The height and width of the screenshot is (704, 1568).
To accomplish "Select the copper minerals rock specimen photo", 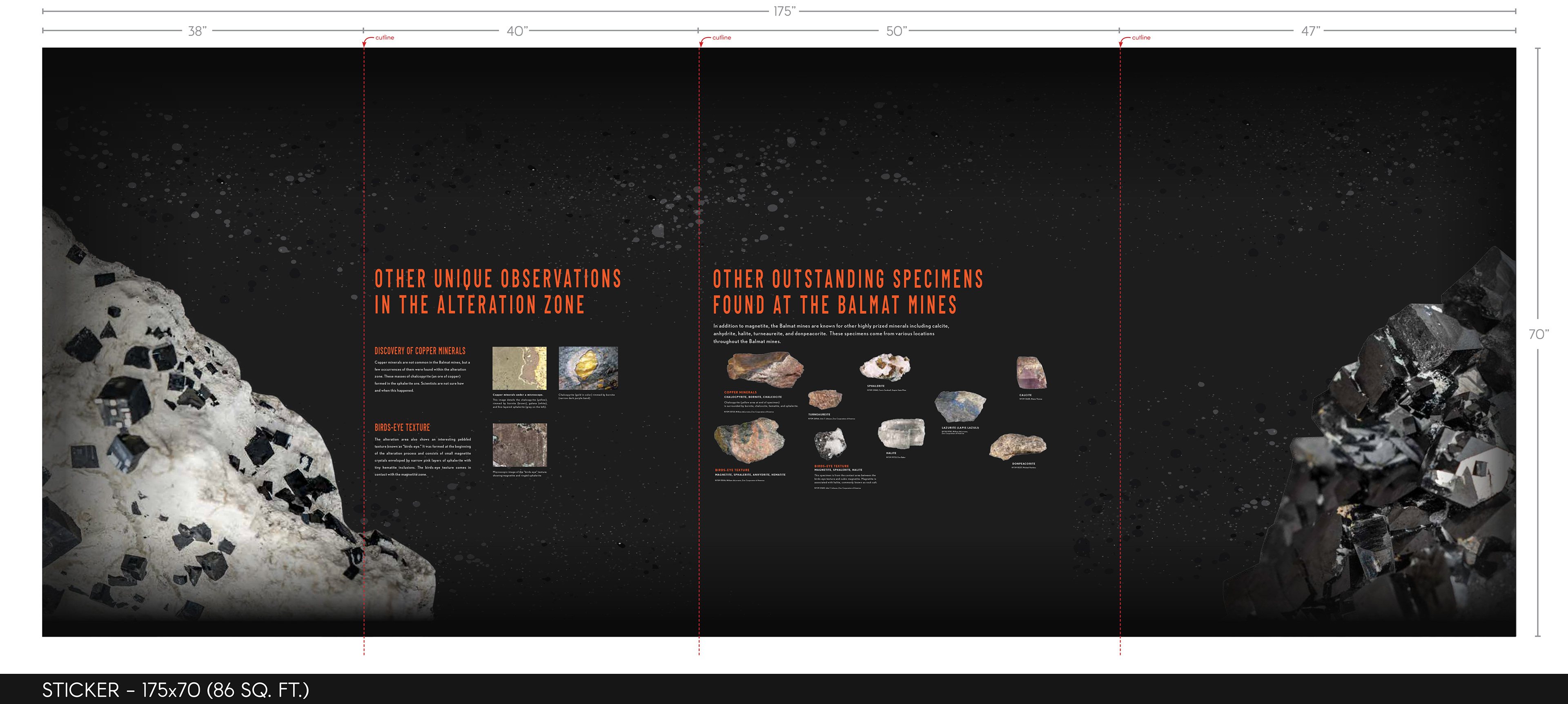I will click(x=765, y=369).
